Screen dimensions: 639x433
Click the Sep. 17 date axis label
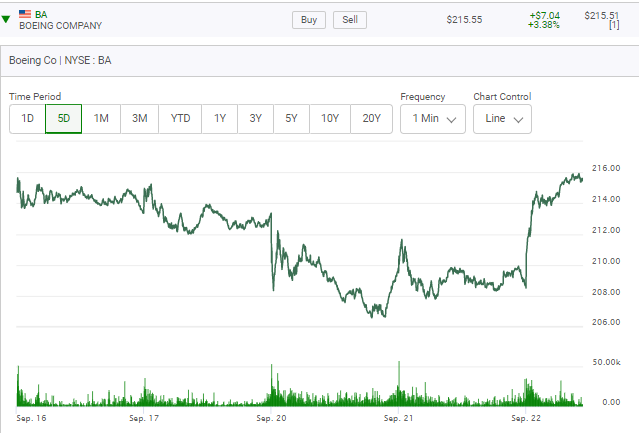[144, 418]
